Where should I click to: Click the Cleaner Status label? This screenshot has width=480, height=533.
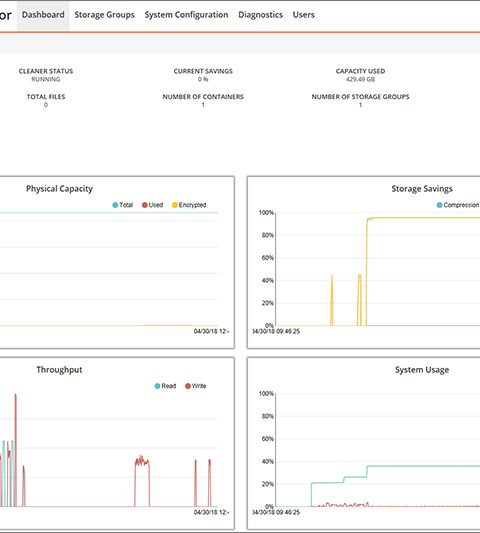[x=46, y=71]
